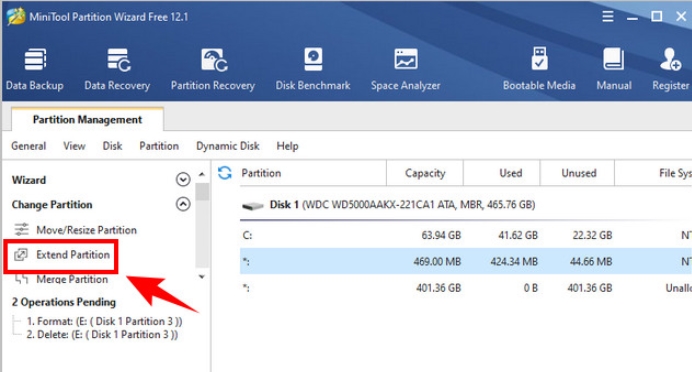Refresh the partition list

point(225,173)
